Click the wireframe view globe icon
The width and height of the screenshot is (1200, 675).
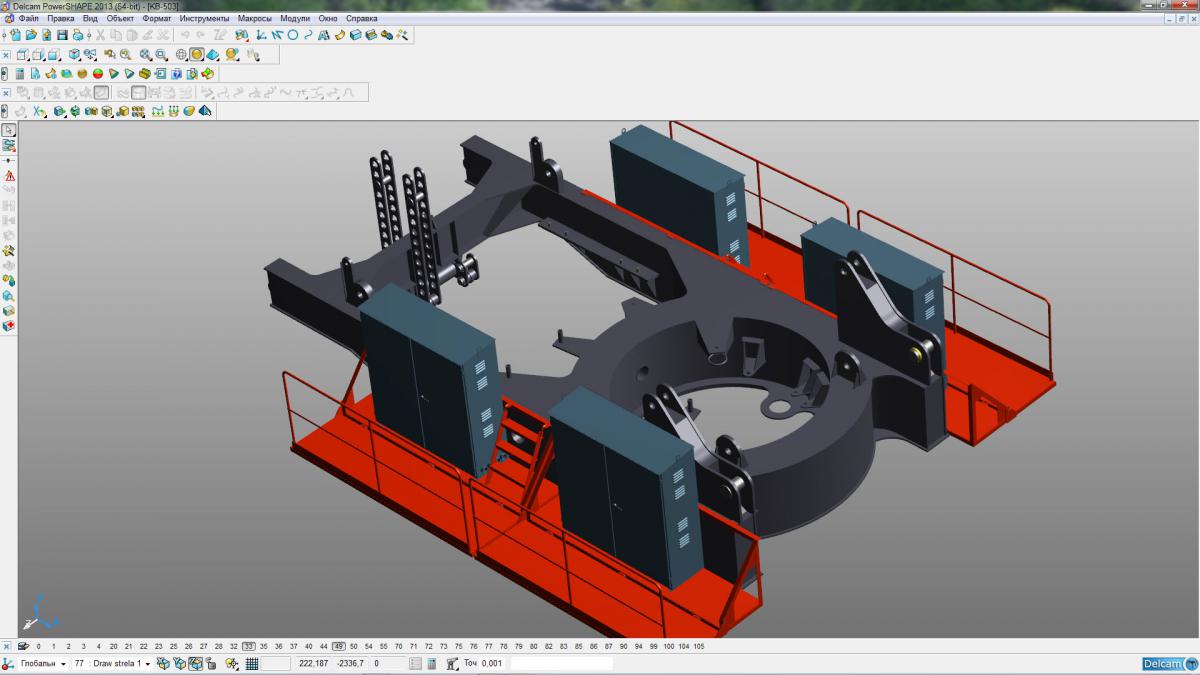pos(181,55)
